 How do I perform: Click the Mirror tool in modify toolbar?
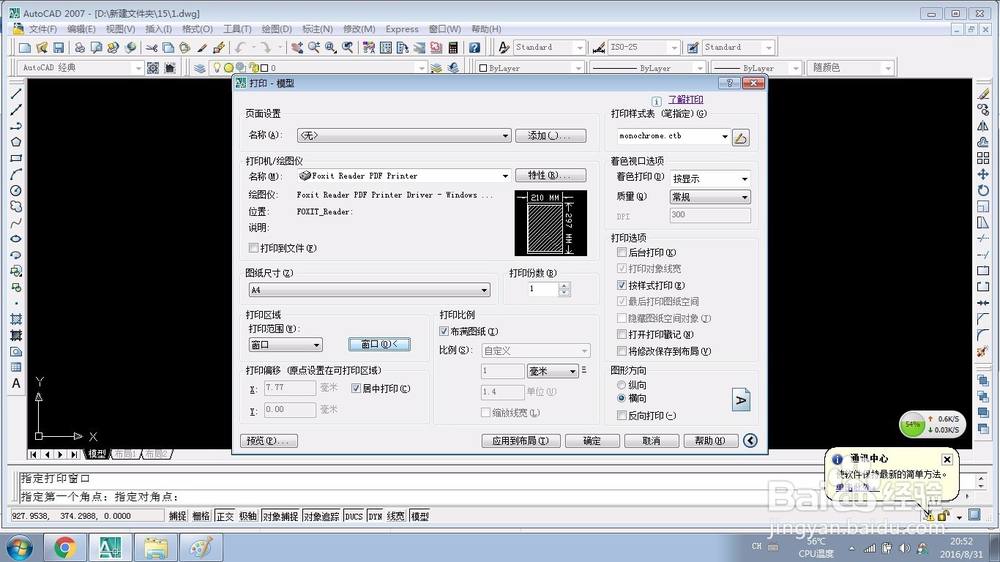pos(983,126)
